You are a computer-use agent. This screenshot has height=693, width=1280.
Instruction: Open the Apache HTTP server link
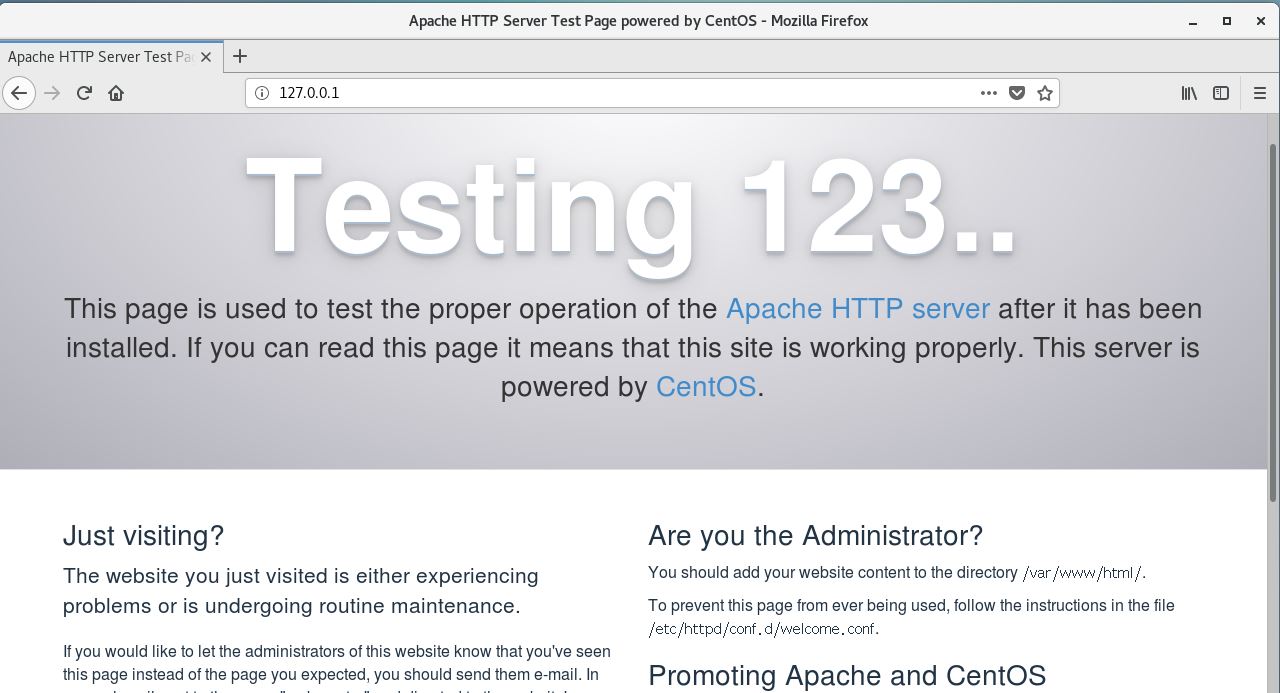858,309
